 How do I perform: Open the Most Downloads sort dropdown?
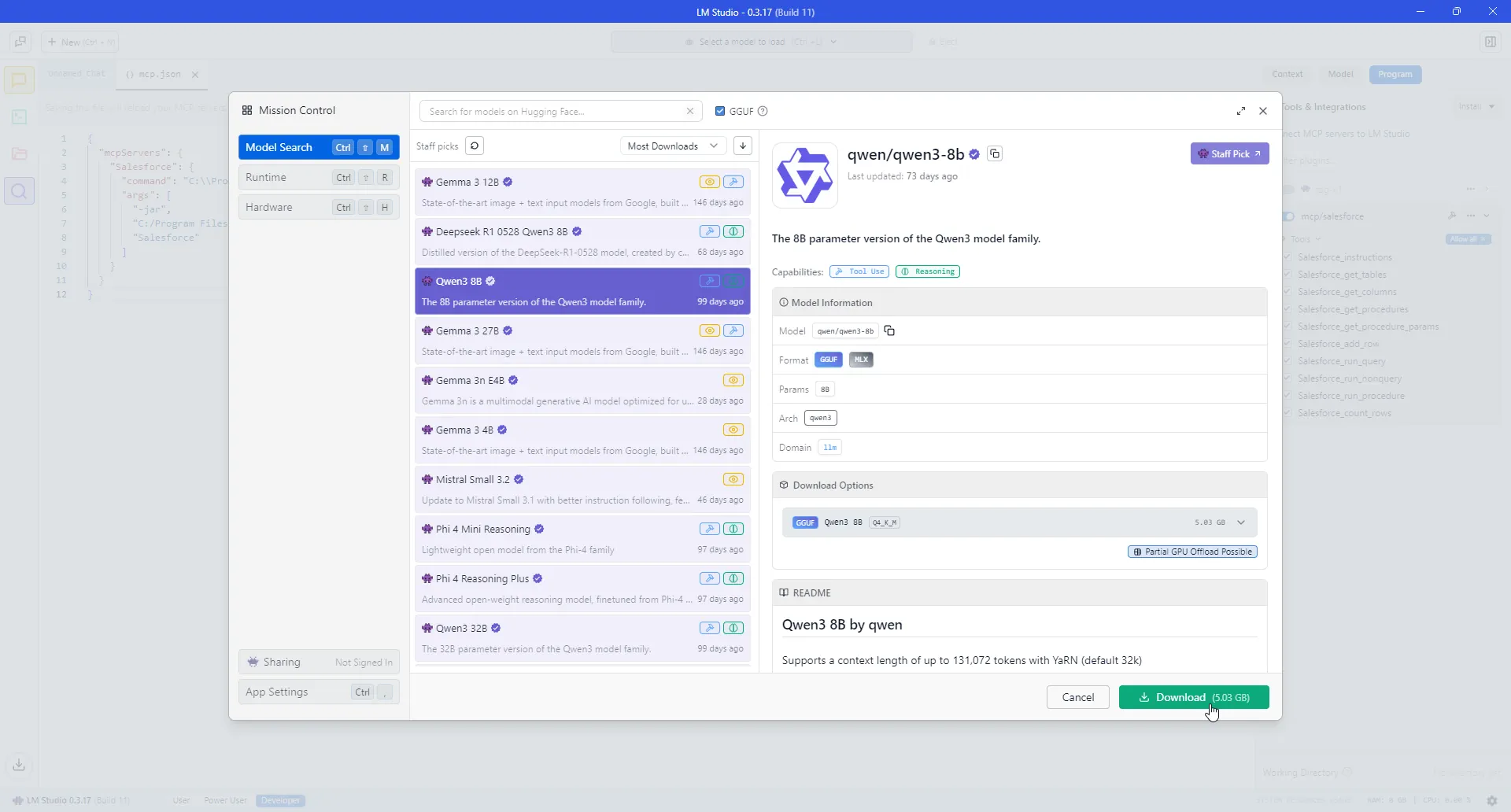click(x=672, y=146)
